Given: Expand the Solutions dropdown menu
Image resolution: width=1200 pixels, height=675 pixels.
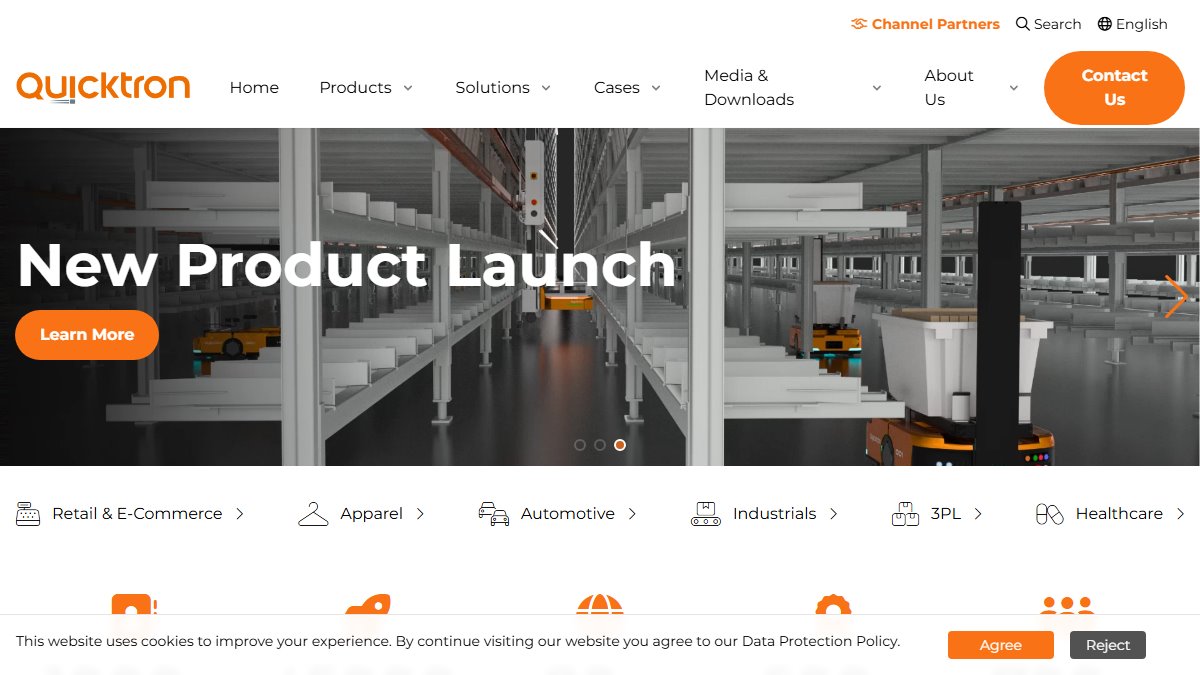Looking at the screenshot, I should [x=503, y=88].
